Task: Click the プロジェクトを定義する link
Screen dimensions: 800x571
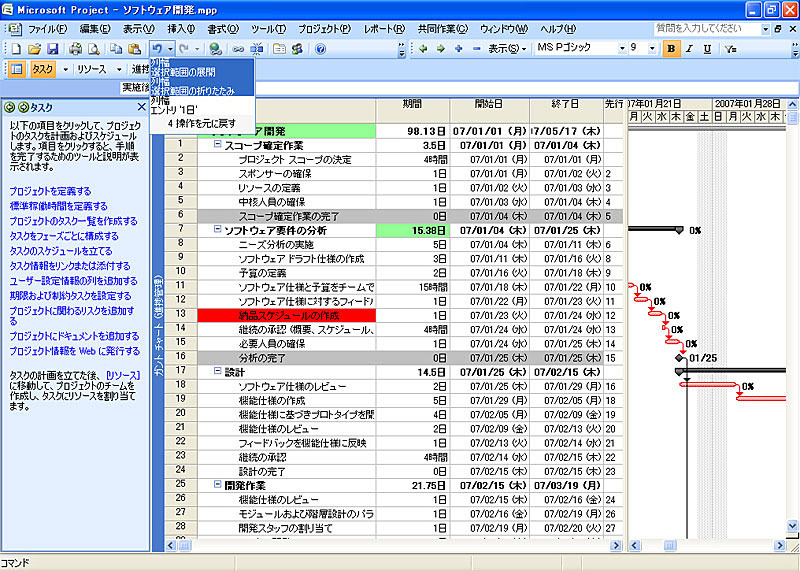Action: [x=50, y=191]
